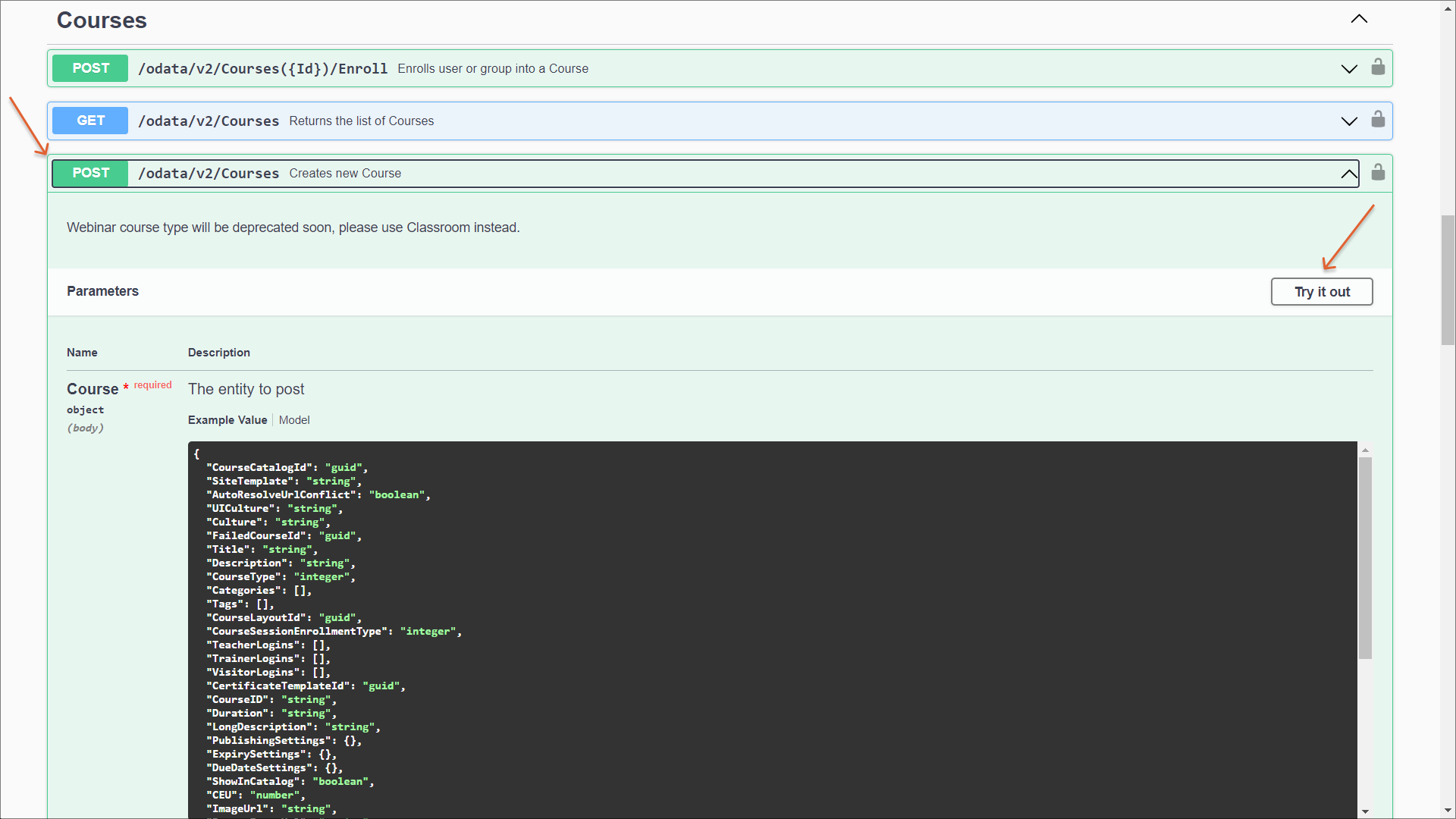Click the 'Creates new Course' summary text
The width and height of the screenshot is (1456, 819).
[x=345, y=174]
